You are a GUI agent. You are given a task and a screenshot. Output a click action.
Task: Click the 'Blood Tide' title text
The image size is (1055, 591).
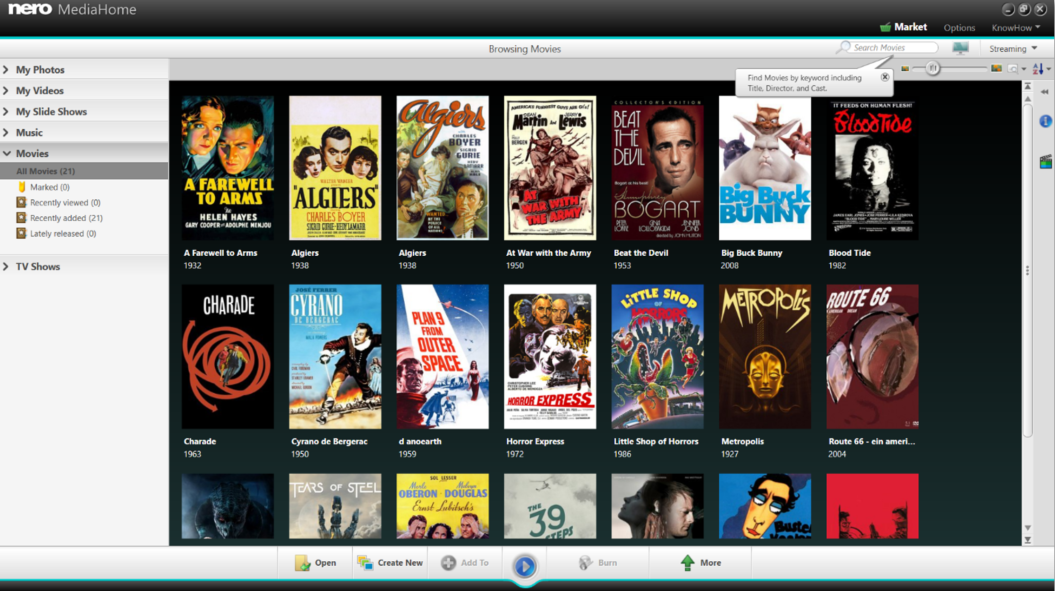(849, 253)
